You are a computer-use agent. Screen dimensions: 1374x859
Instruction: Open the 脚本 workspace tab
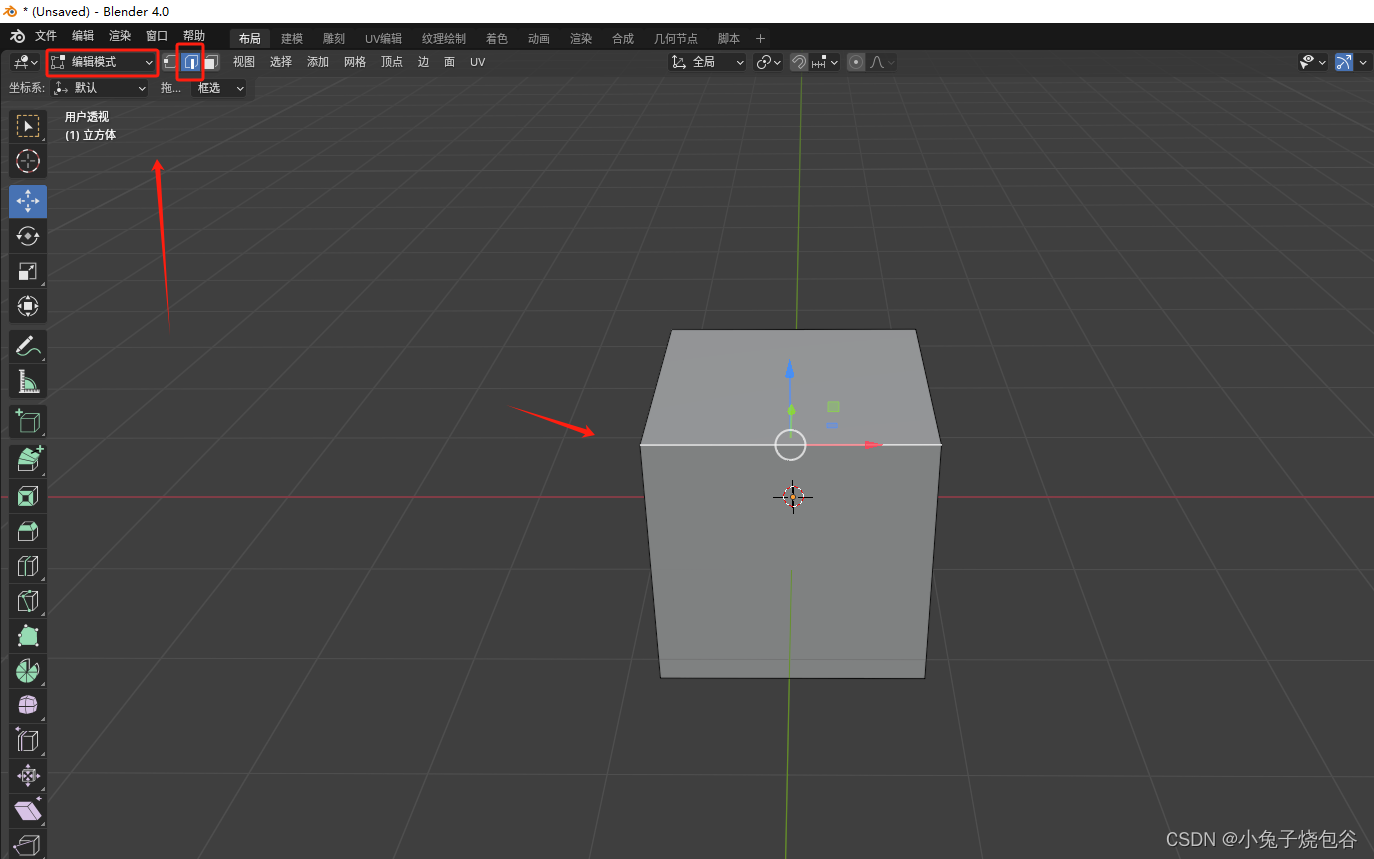tap(729, 39)
